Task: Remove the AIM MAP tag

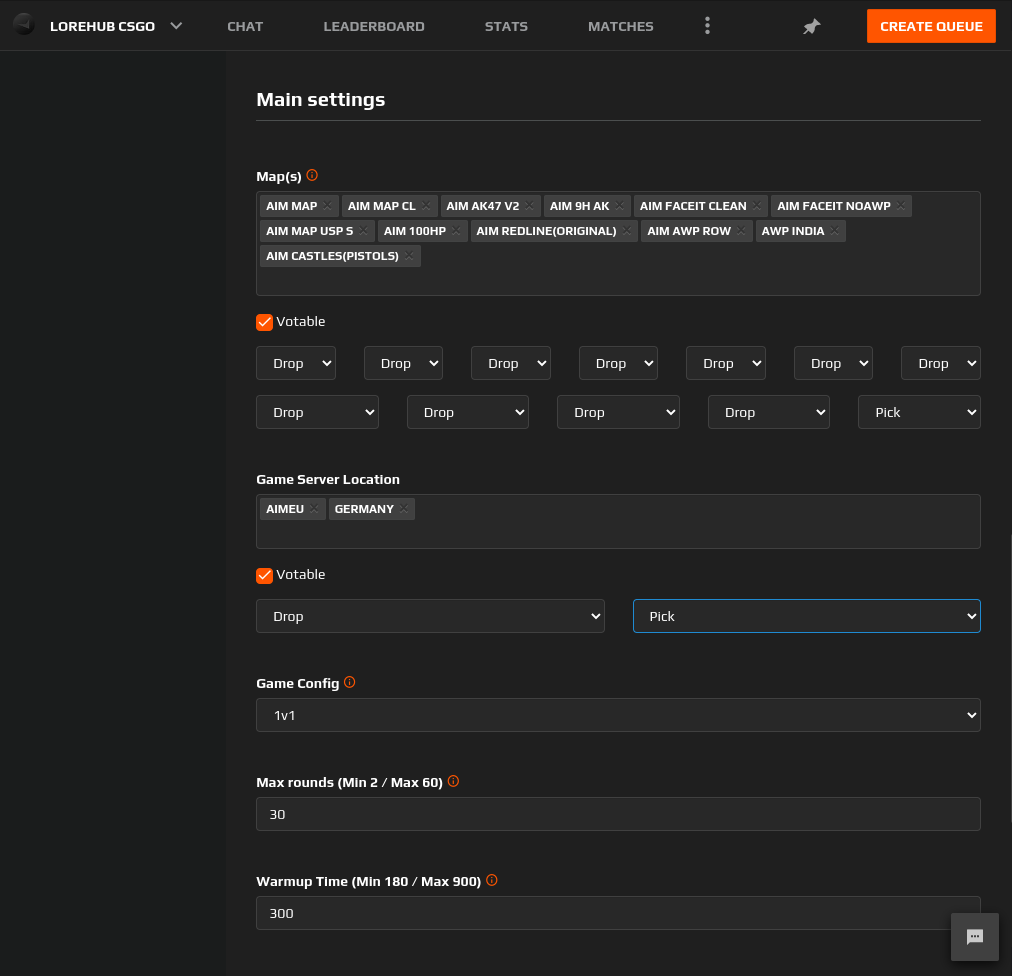Action: coord(328,205)
